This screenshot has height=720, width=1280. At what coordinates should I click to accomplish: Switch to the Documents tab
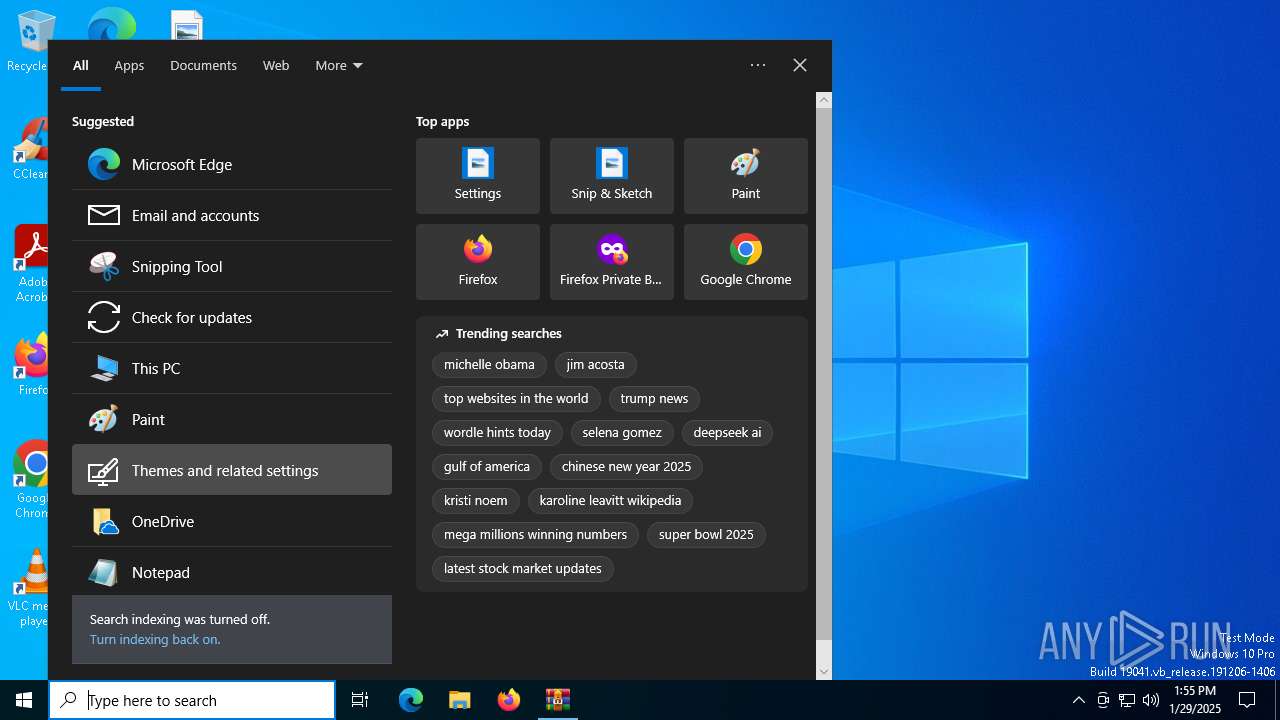[x=203, y=65]
